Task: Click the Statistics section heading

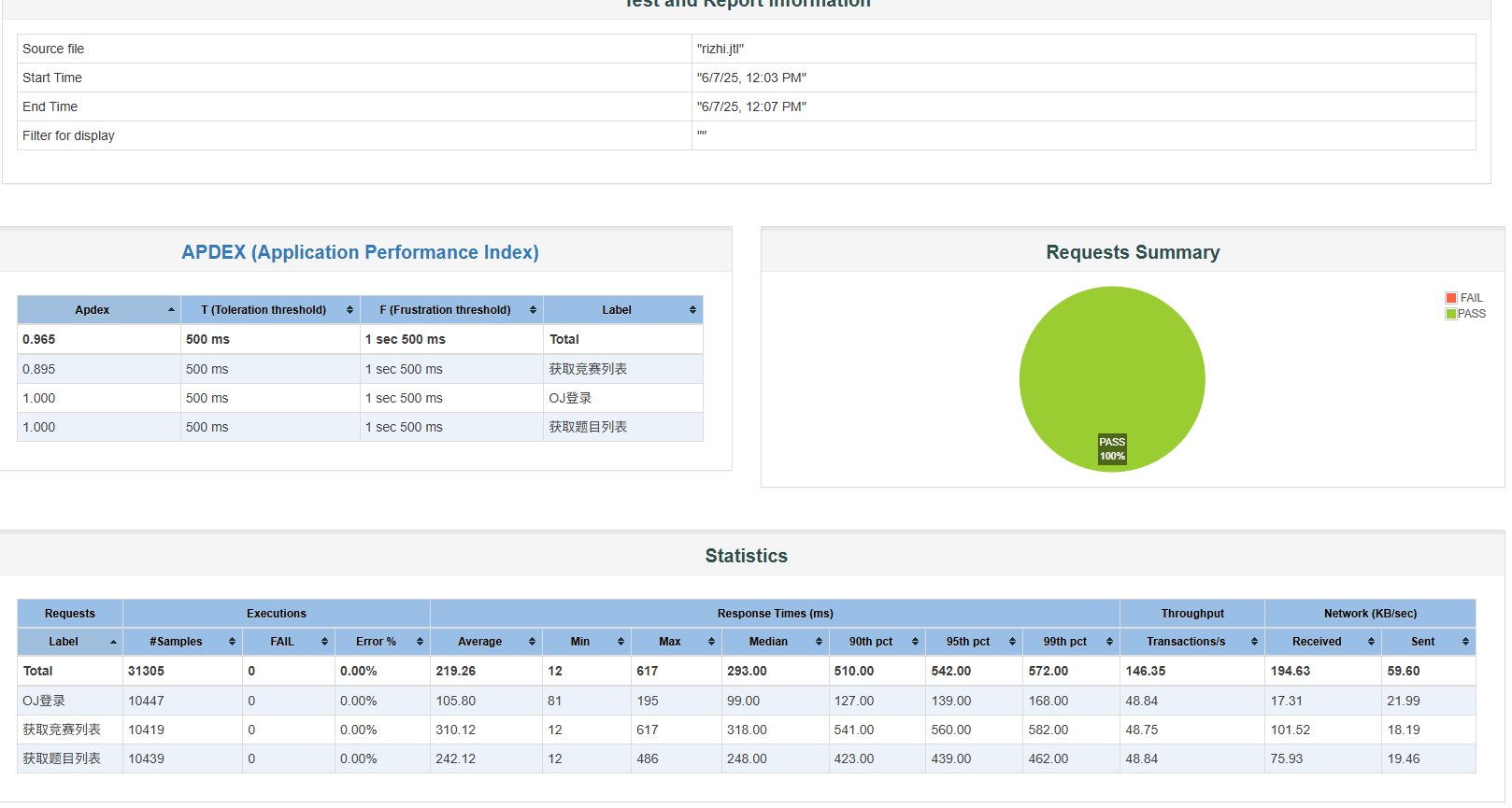Action: [746, 556]
